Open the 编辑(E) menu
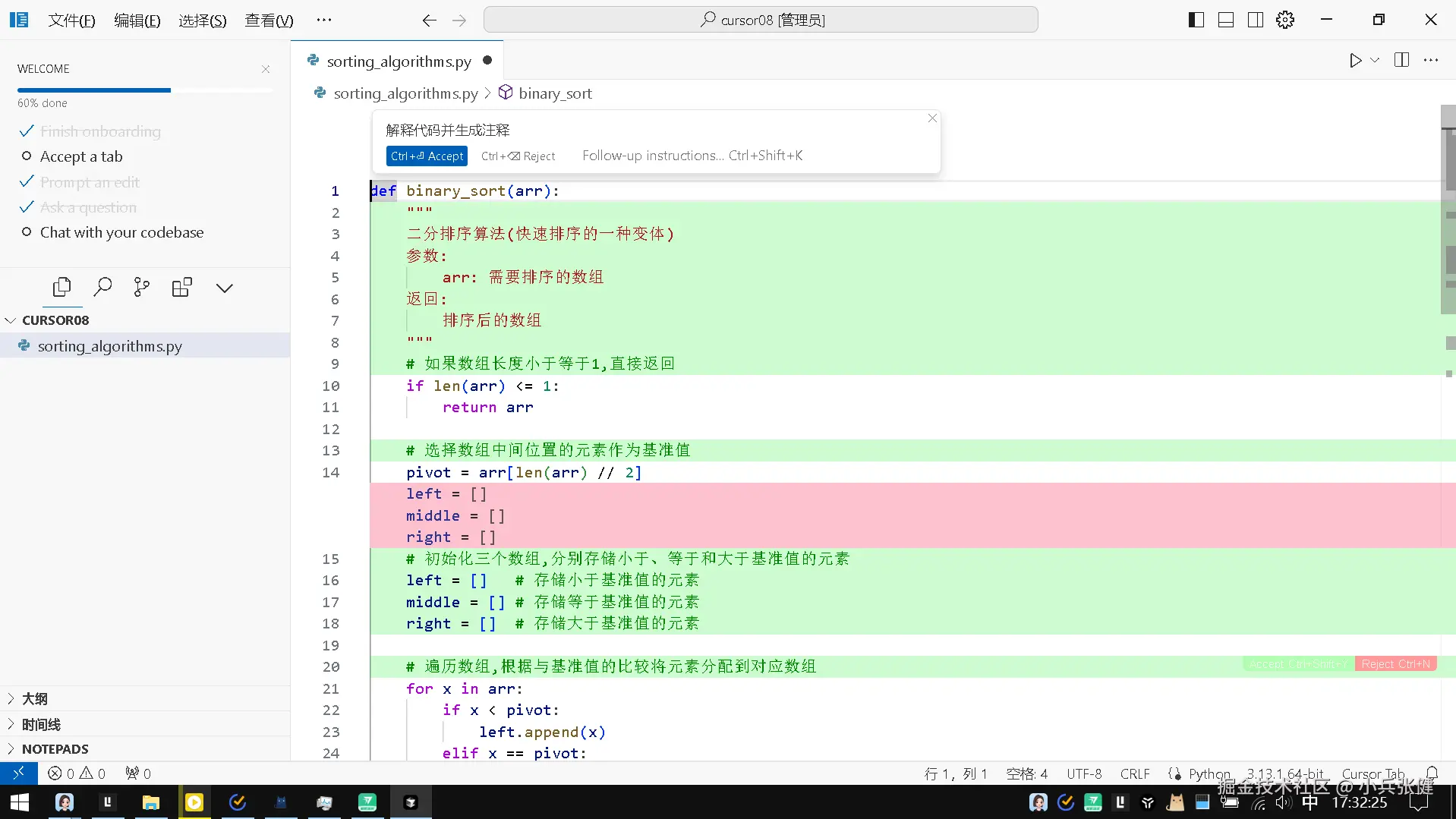Screen dimensions: 1456x819 [137, 20]
